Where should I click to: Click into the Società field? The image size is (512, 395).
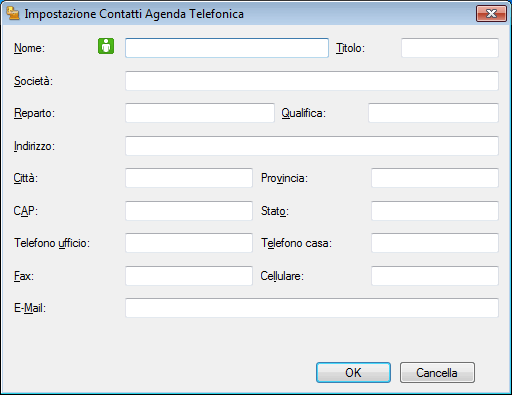(x=312, y=81)
